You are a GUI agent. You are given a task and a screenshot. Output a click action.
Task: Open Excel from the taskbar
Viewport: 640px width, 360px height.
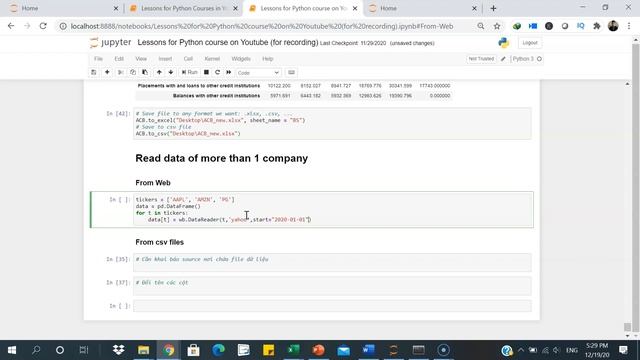pos(293,350)
